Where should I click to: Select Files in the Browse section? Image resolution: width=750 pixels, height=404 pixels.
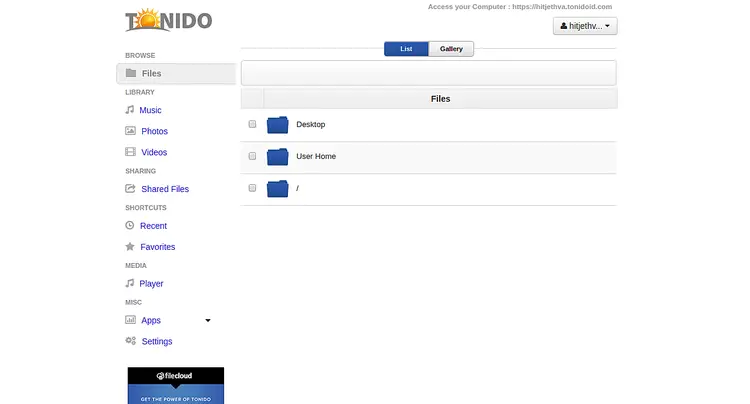pyautogui.click(x=176, y=73)
